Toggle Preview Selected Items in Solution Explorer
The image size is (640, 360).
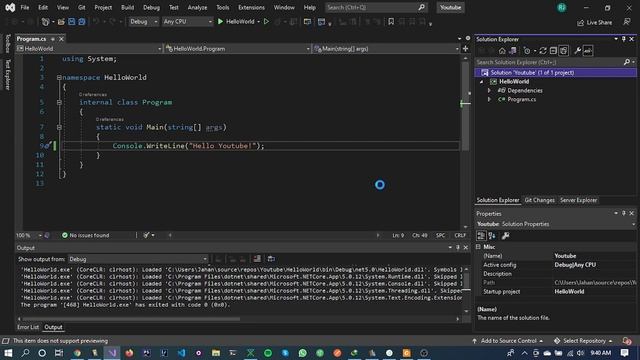pyautogui.click(x=588, y=51)
